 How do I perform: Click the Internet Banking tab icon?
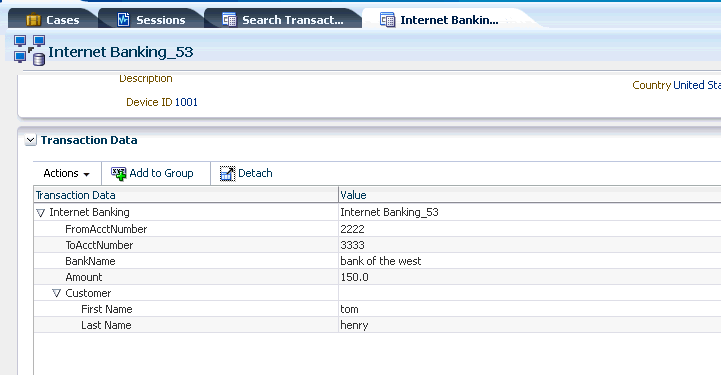[387, 20]
